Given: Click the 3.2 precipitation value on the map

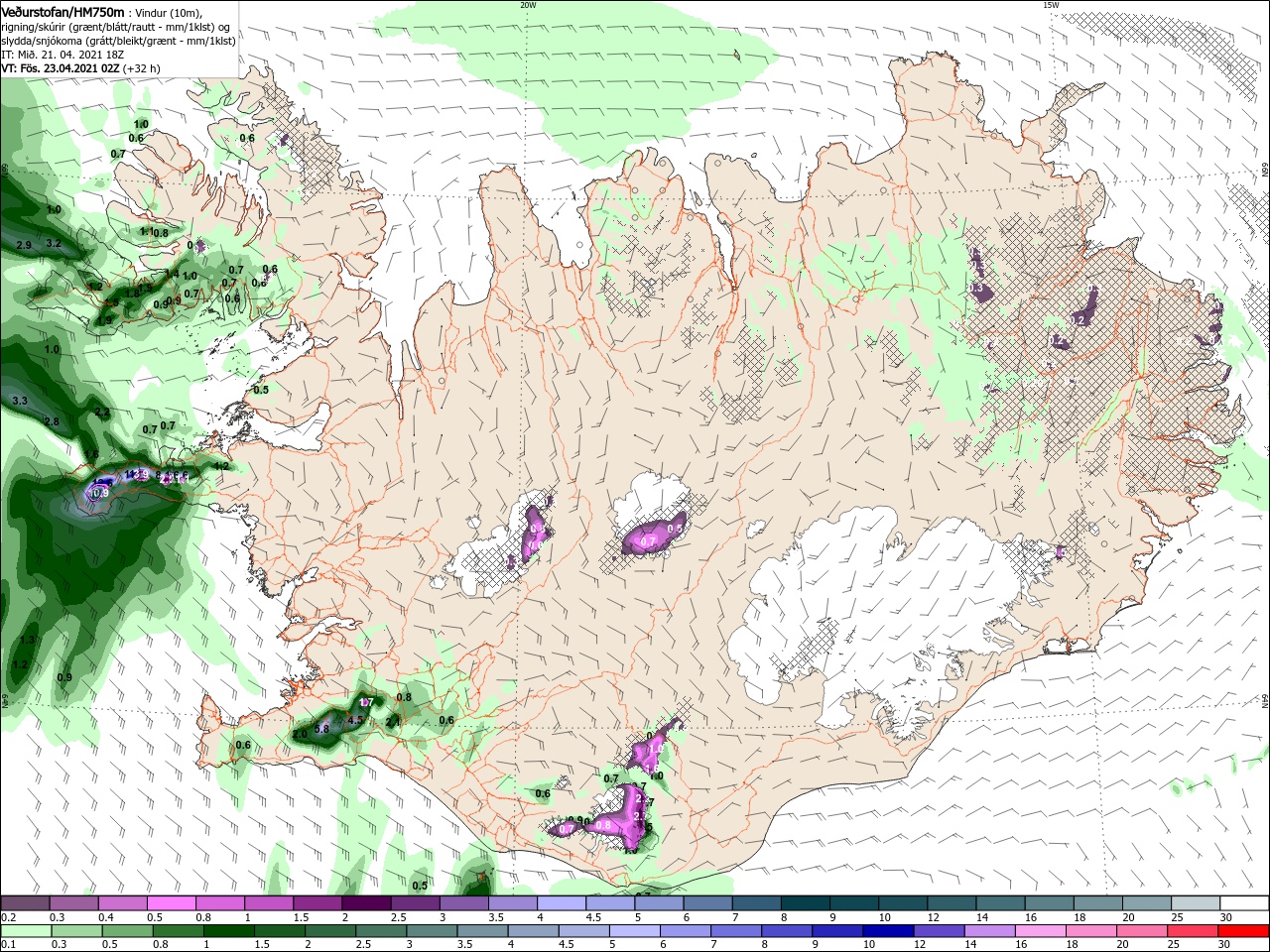Looking at the screenshot, I should point(55,243).
